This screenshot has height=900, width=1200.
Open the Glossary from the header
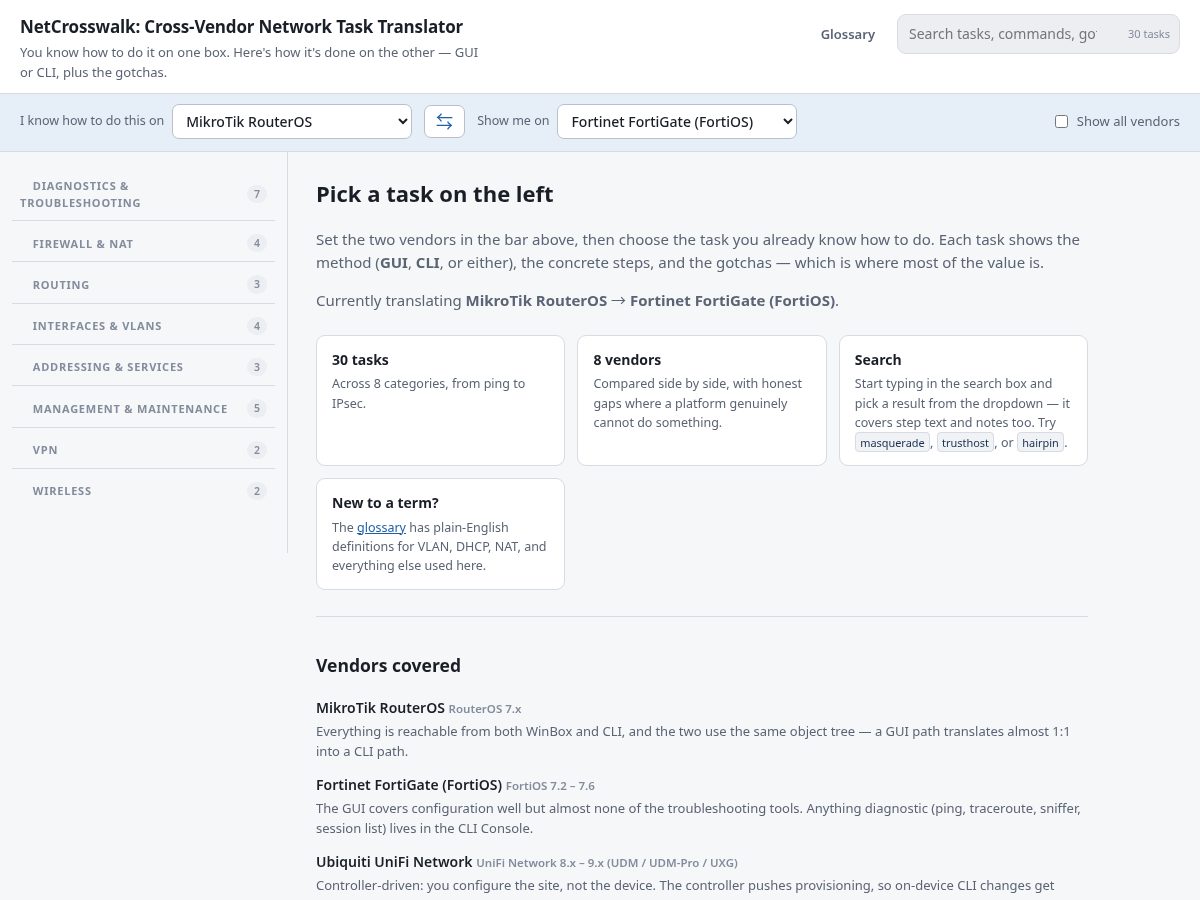(848, 34)
